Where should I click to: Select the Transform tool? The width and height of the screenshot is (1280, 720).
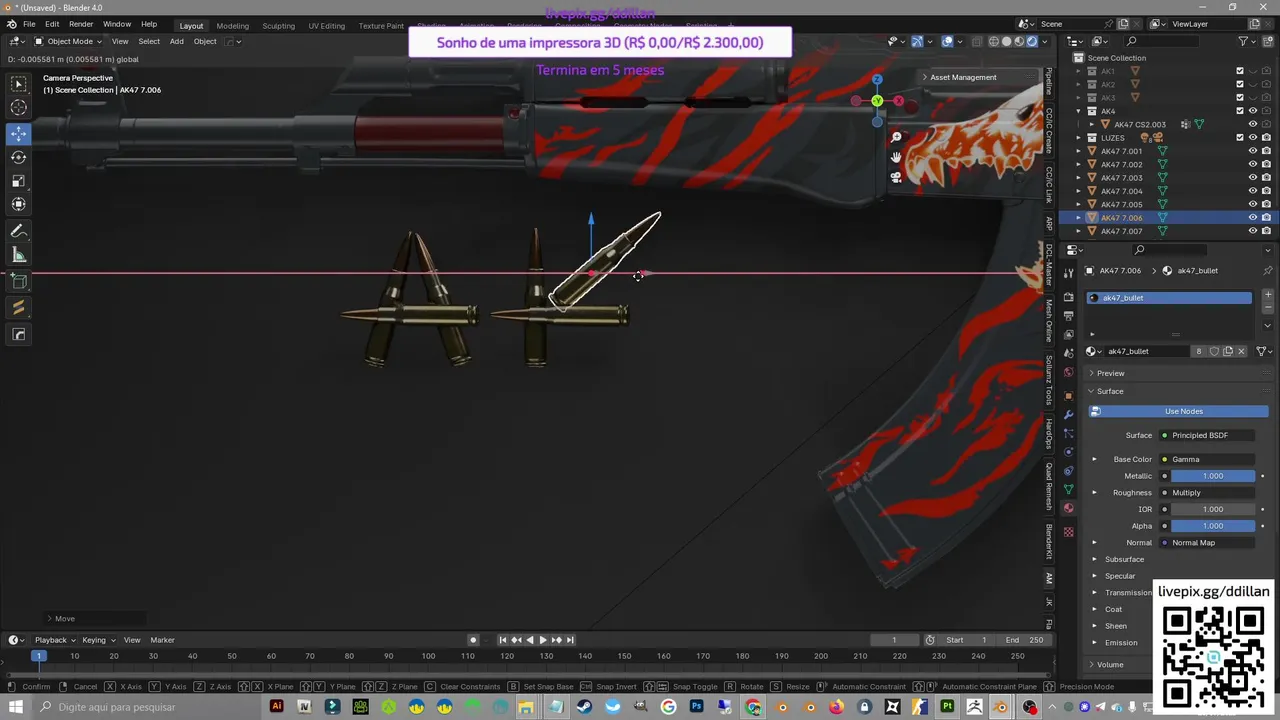click(19, 204)
